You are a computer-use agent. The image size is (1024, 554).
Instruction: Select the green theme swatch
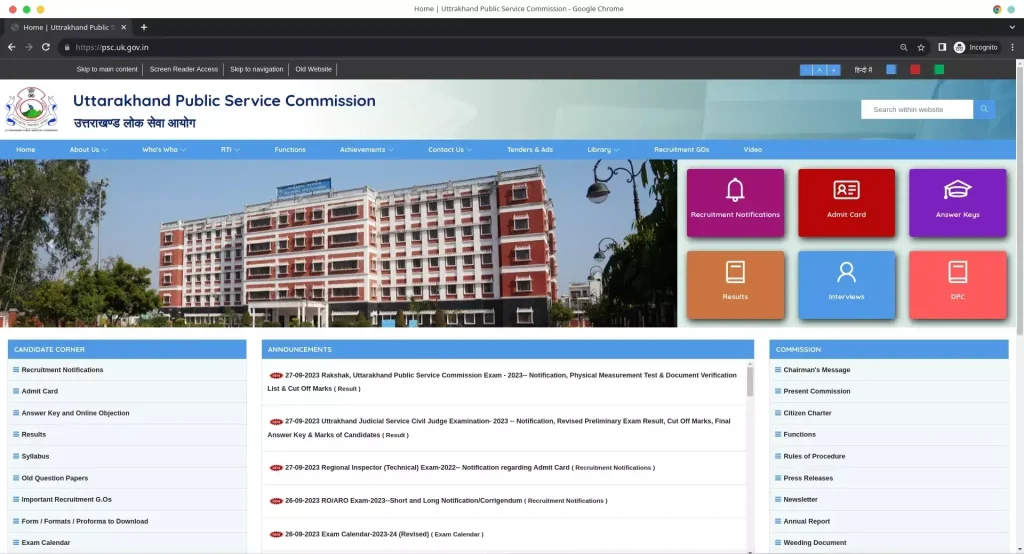pos(938,69)
